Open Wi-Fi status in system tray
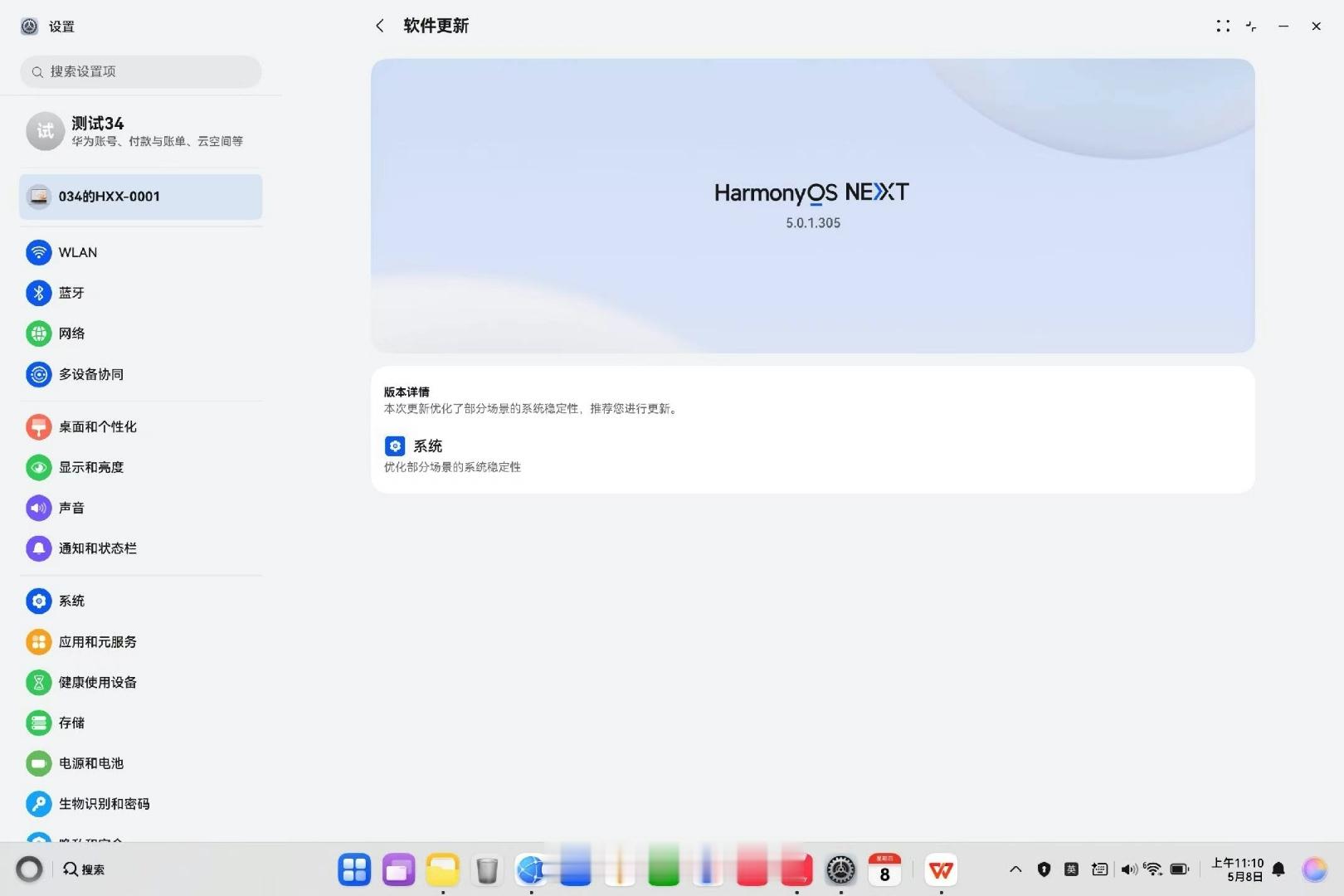 [x=1152, y=869]
